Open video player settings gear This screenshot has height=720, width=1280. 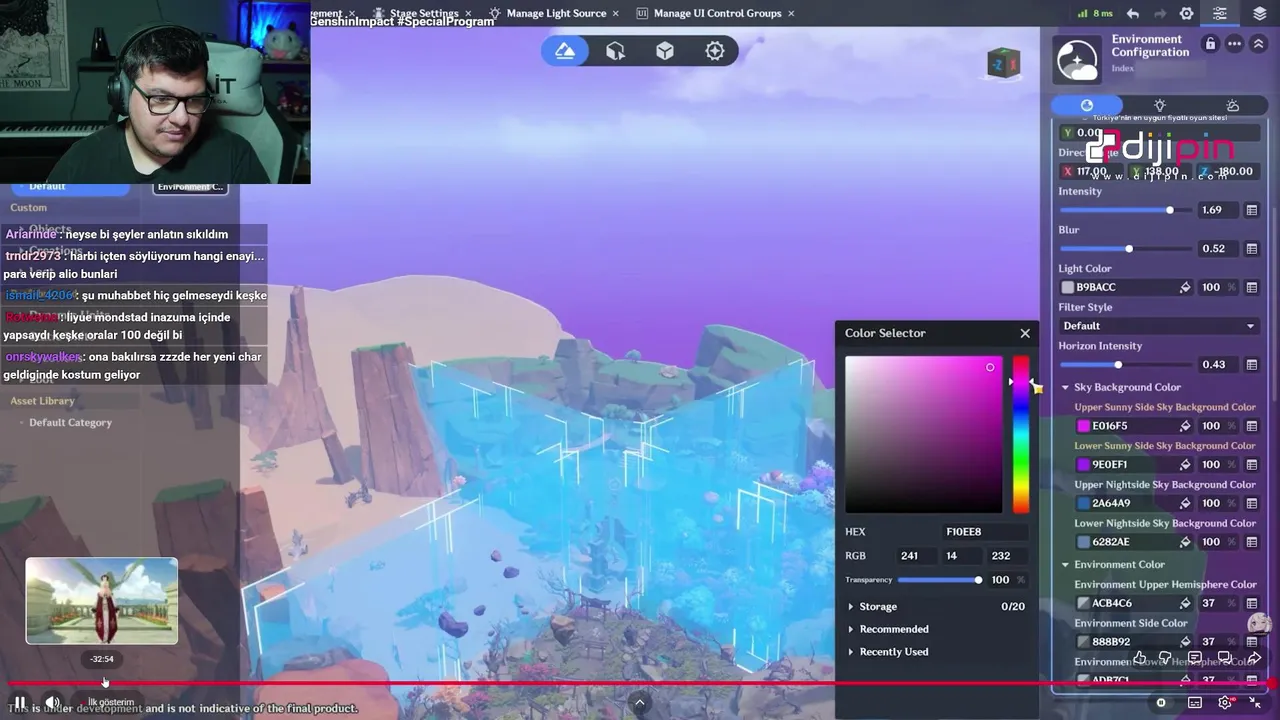click(x=1225, y=703)
